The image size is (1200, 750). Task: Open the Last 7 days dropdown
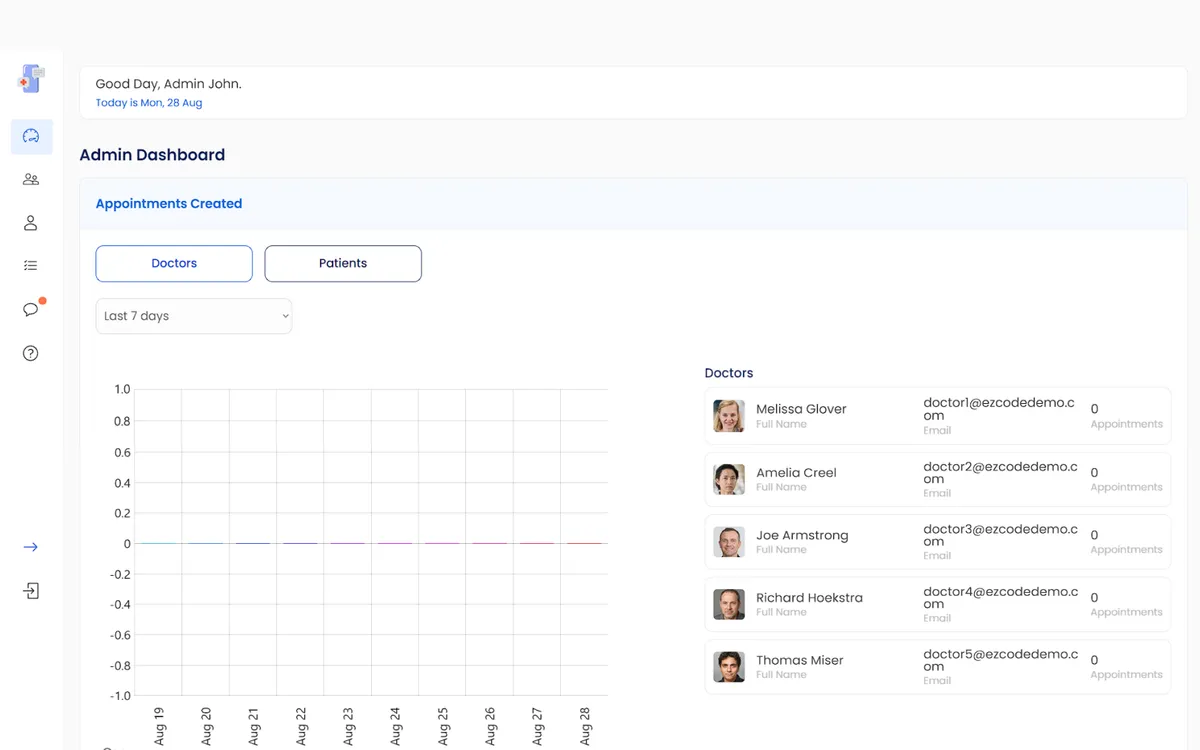click(194, 316)
